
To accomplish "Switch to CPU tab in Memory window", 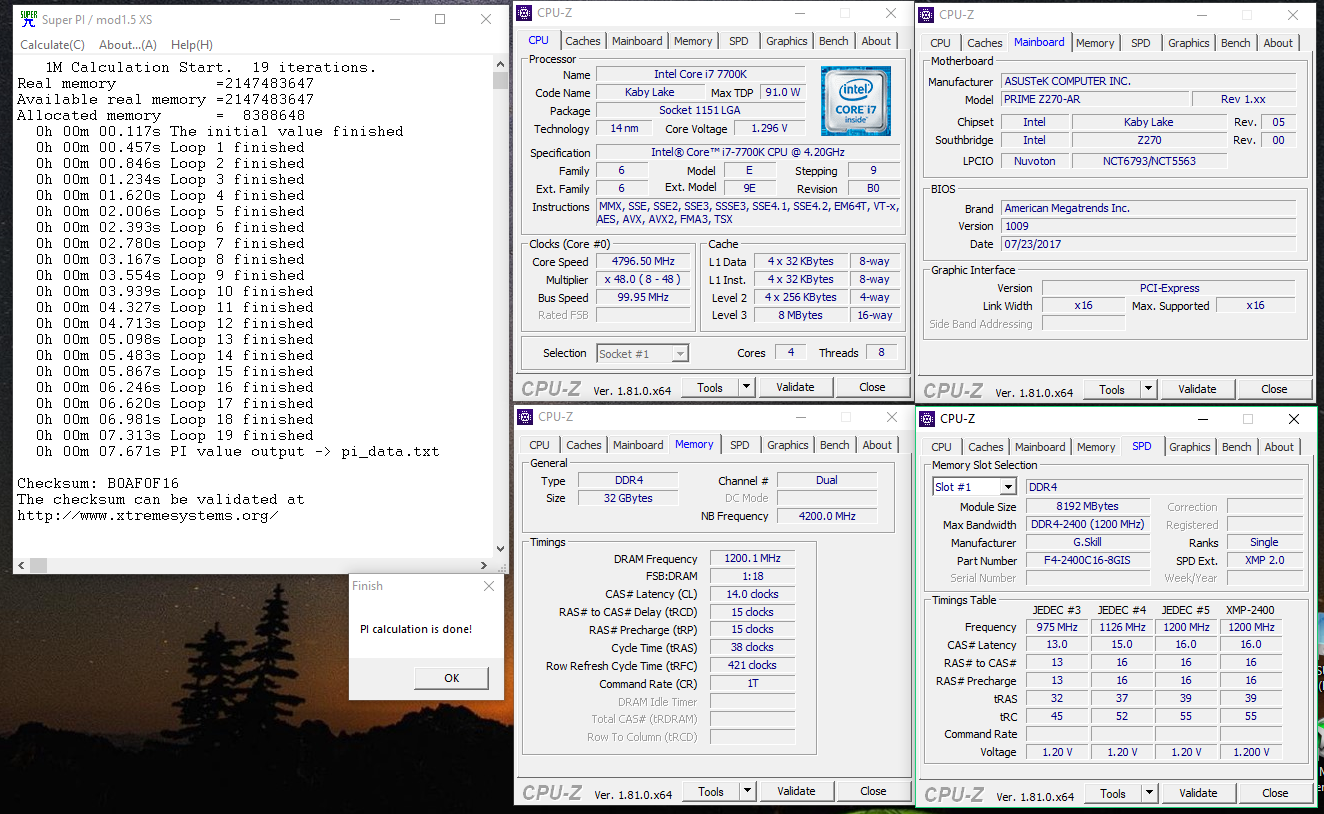I will [x=540, y=445].
